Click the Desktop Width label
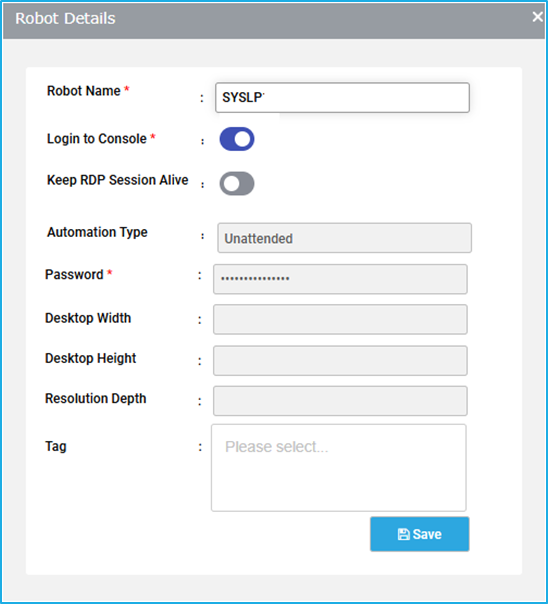This screenshot has width=548, height=604. 88,318
